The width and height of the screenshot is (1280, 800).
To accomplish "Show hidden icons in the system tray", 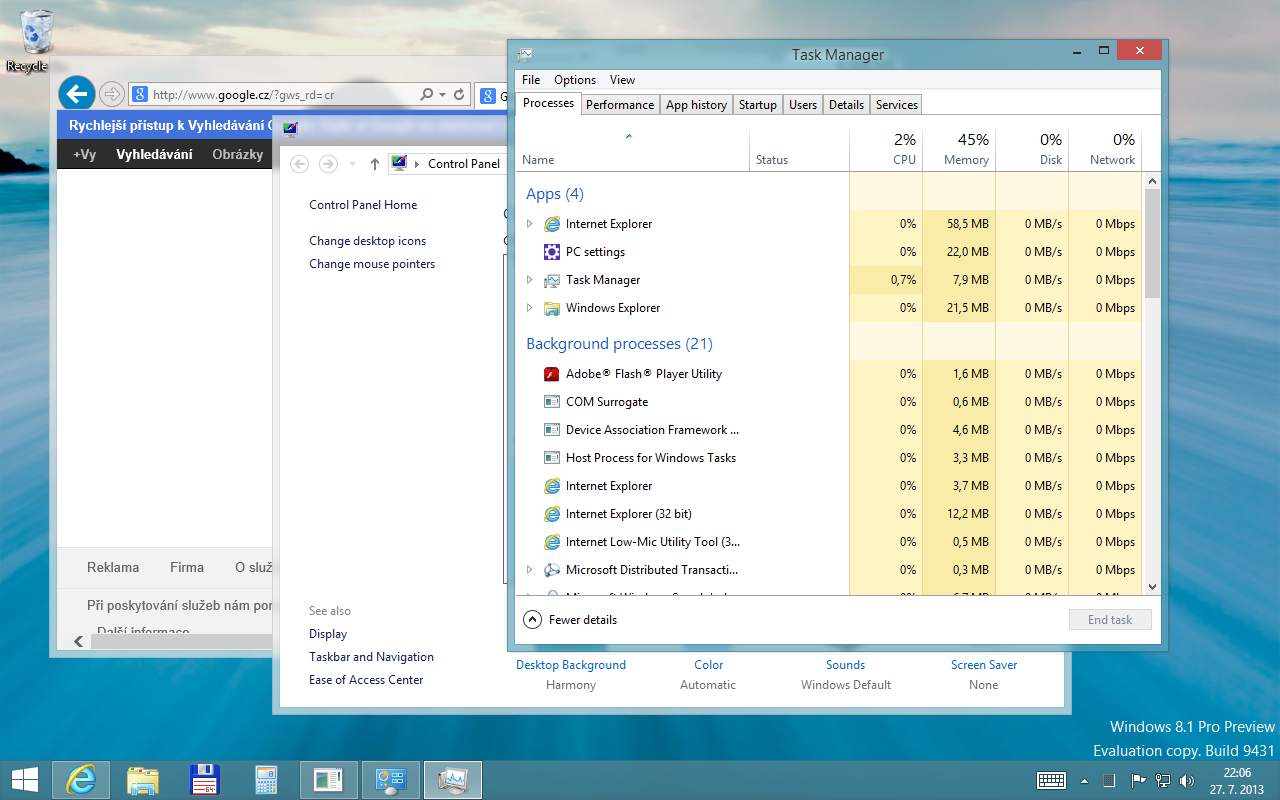I will 1084,780.
